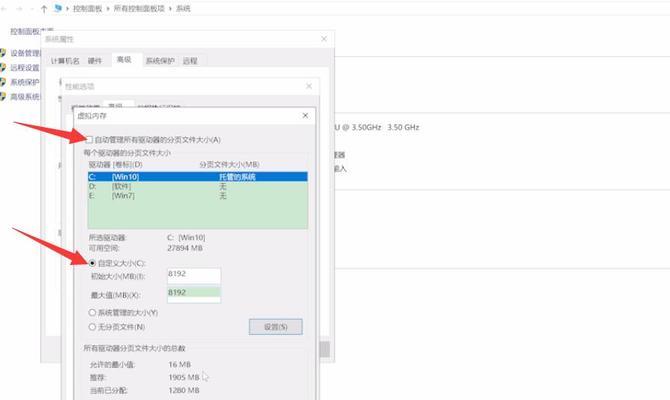Click the 初始大小 input field
Image resolution: width=670 pixels, height=400 pixels.
(x=194, y=276)
